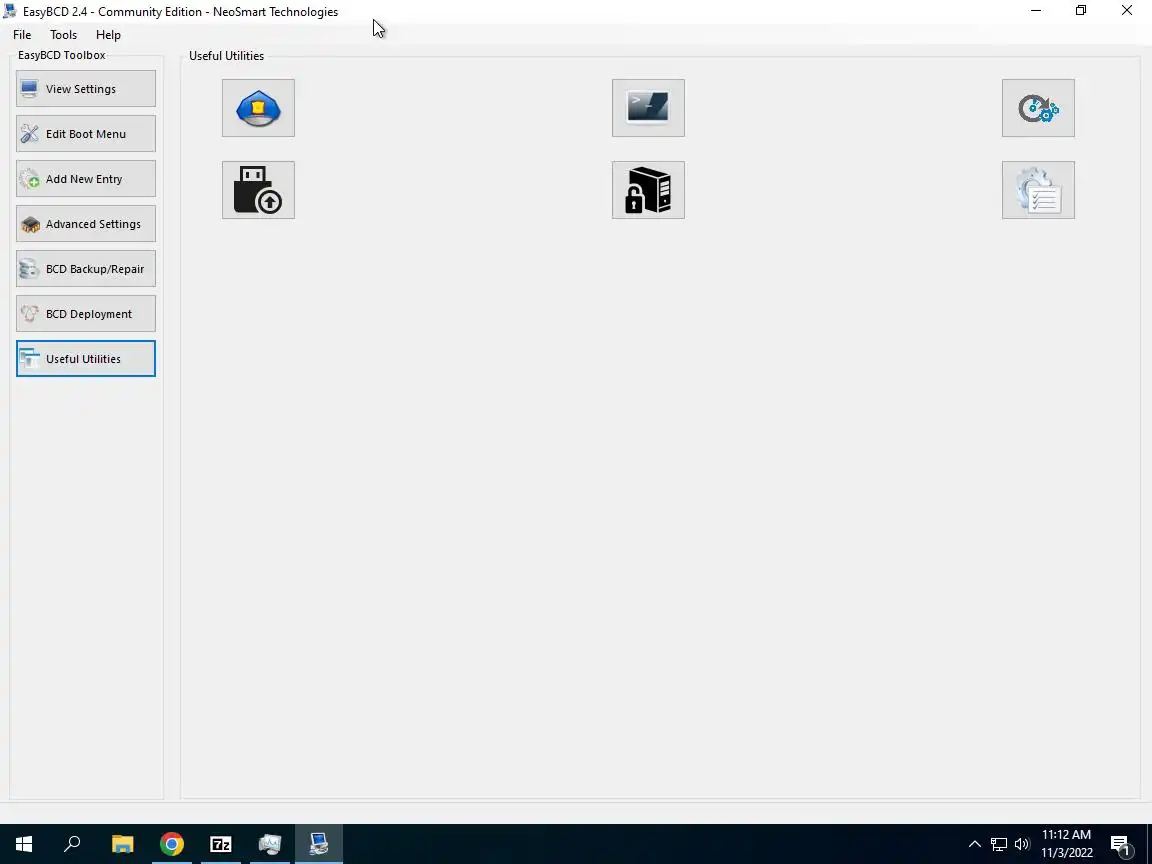Screen dimensions: 1152x864
Task: Click the EasyBCD title bar app icon
Action: pyautogui.click(x=10, y=11)
